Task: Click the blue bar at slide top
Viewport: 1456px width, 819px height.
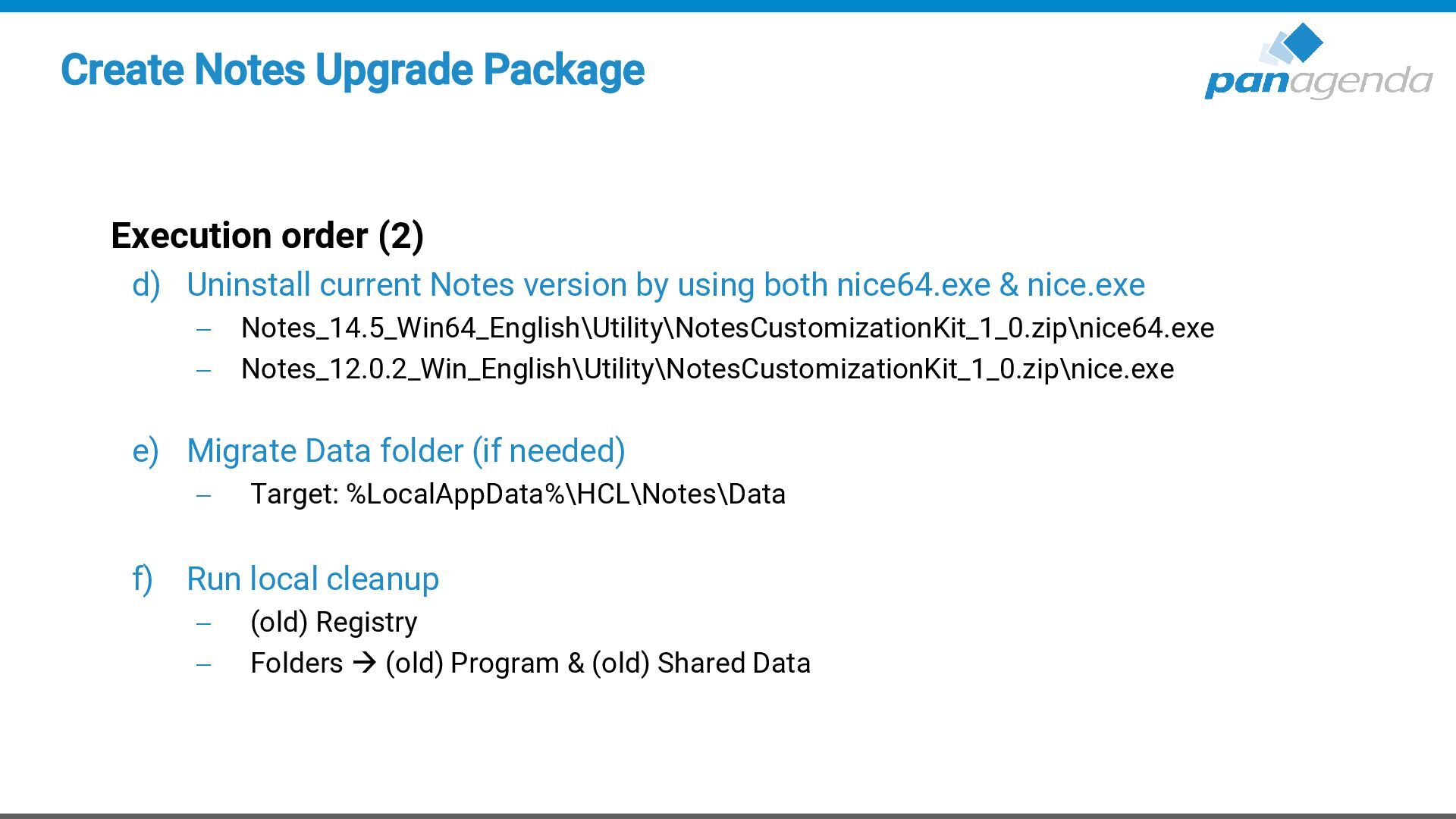Action: 728,5
